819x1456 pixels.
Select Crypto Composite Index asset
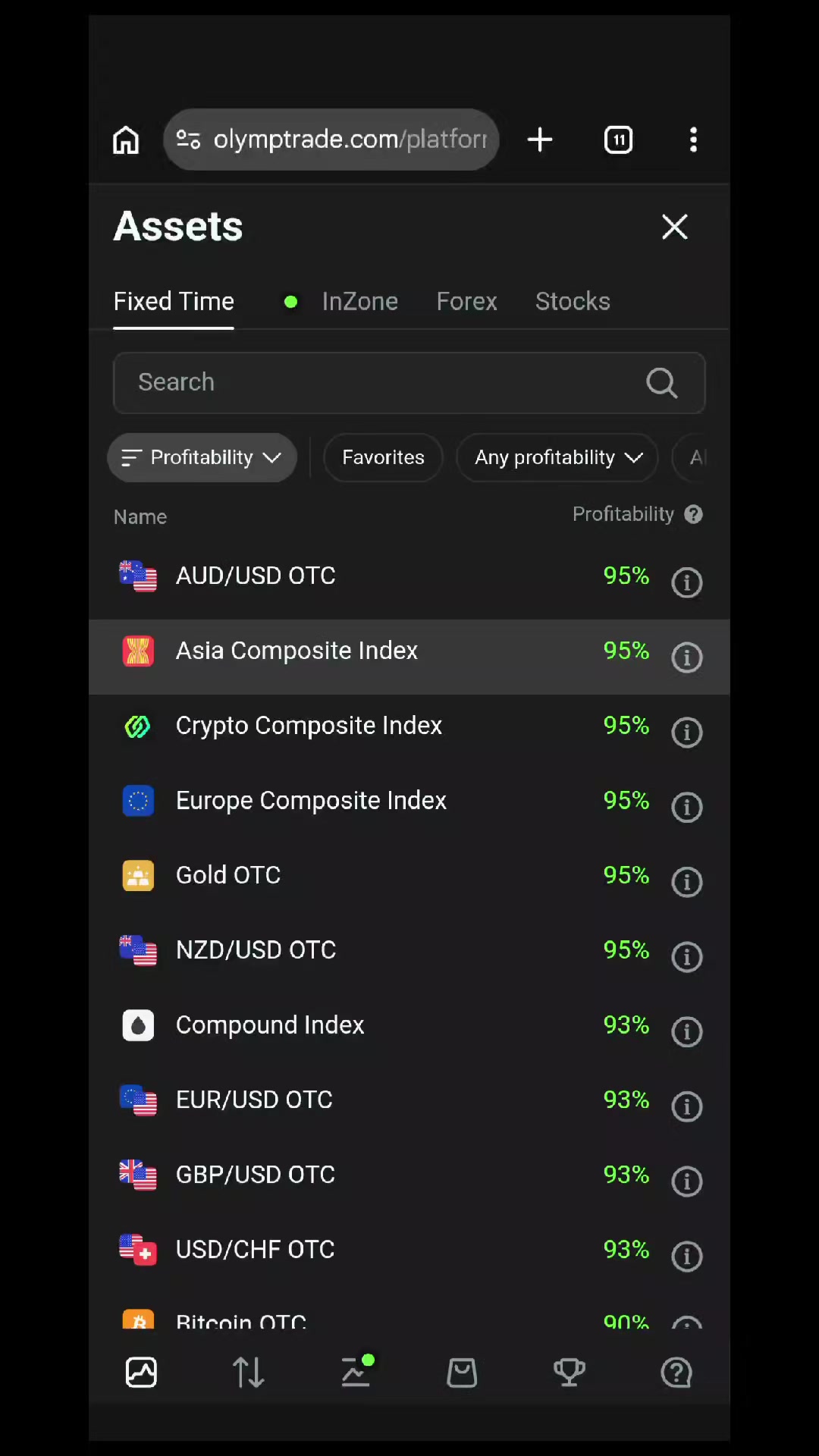coord(409,726)
